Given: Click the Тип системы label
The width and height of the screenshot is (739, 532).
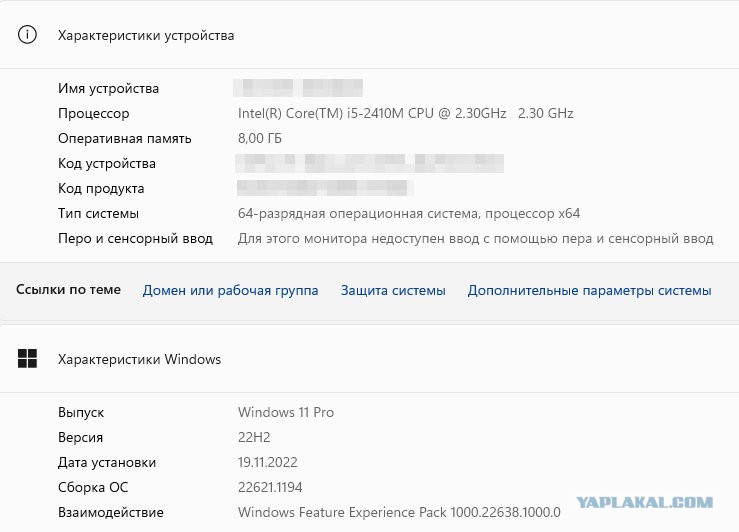Looking at the screenshot, I should click(98, 213).
